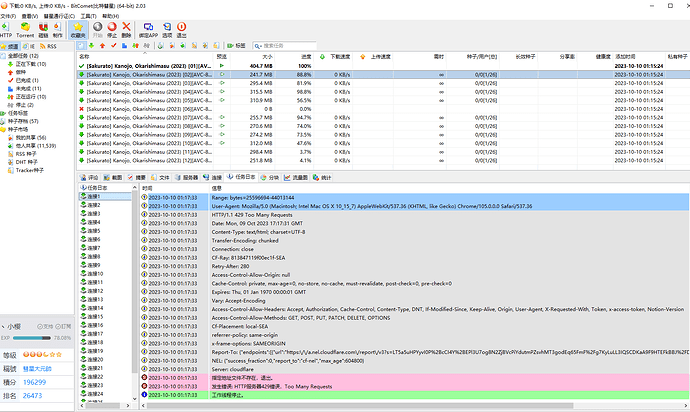Screen dimensions: 690x412
Task: Toggle the Favorites (收藏夹) star button
Action: pos(78,30)
